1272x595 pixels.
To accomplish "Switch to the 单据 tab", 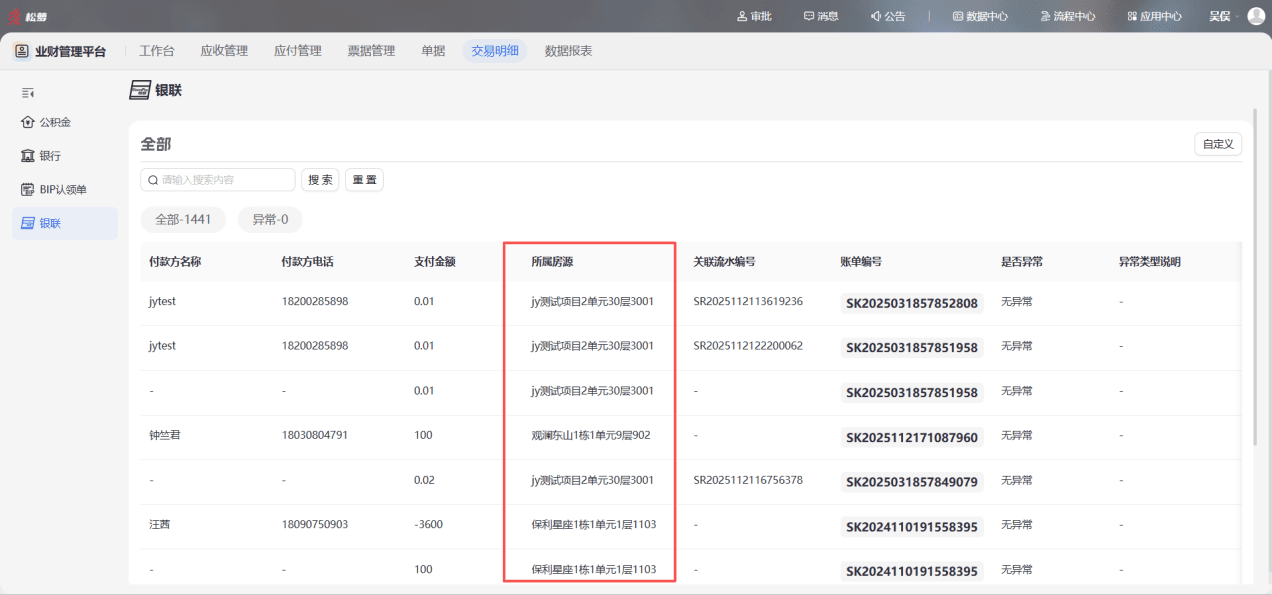I will [433, 51].
